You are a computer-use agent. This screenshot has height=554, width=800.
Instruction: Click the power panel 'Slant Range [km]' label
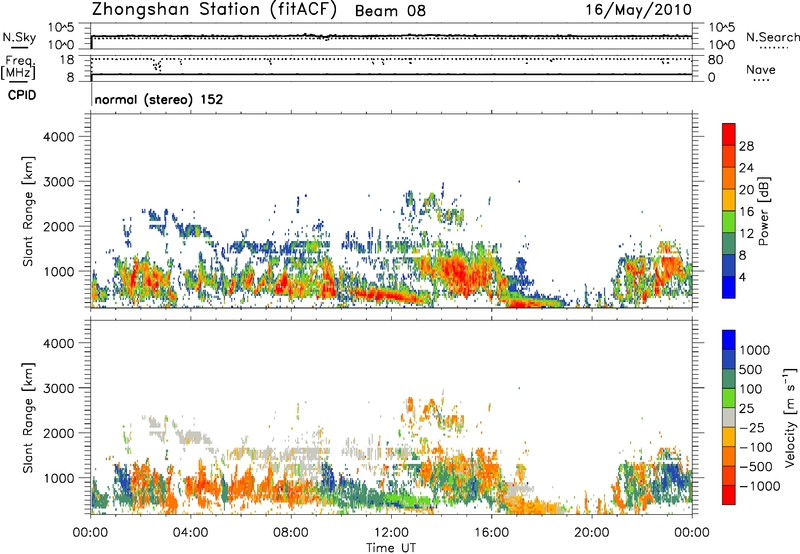(x=28, y=211)
